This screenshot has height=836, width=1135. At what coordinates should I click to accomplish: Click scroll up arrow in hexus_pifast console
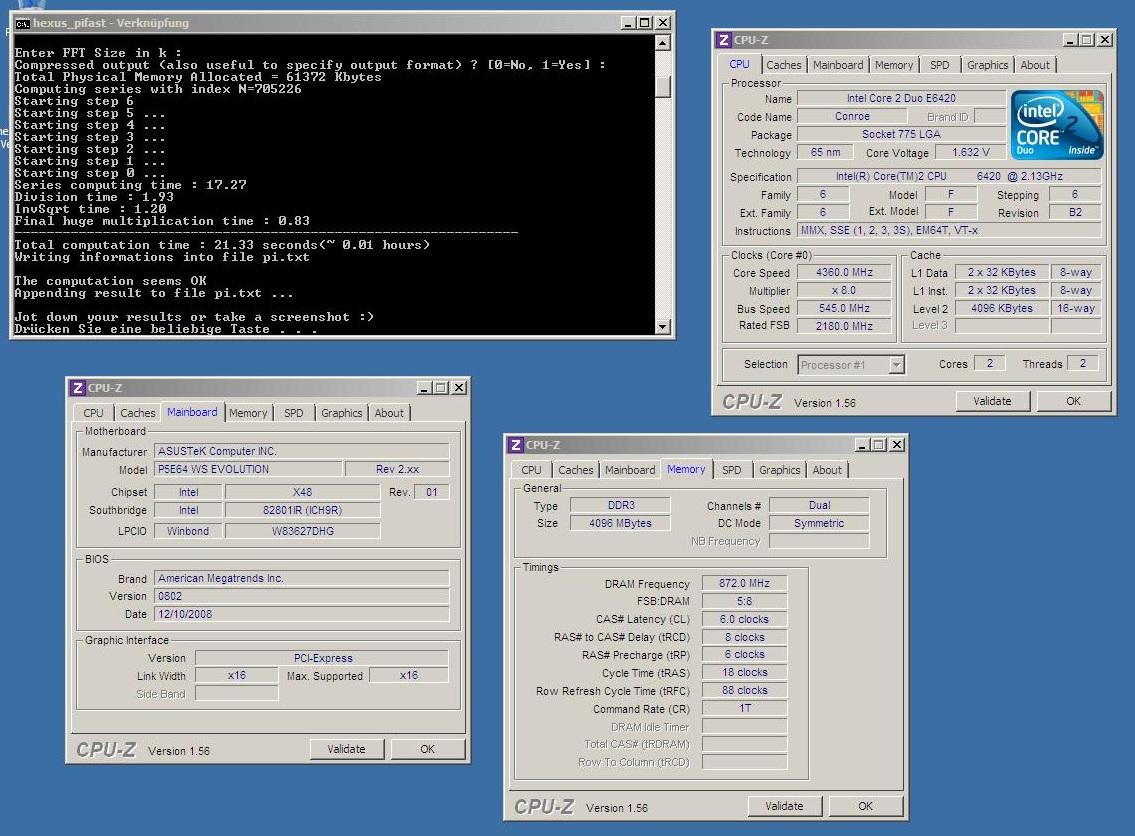(662, 43)
